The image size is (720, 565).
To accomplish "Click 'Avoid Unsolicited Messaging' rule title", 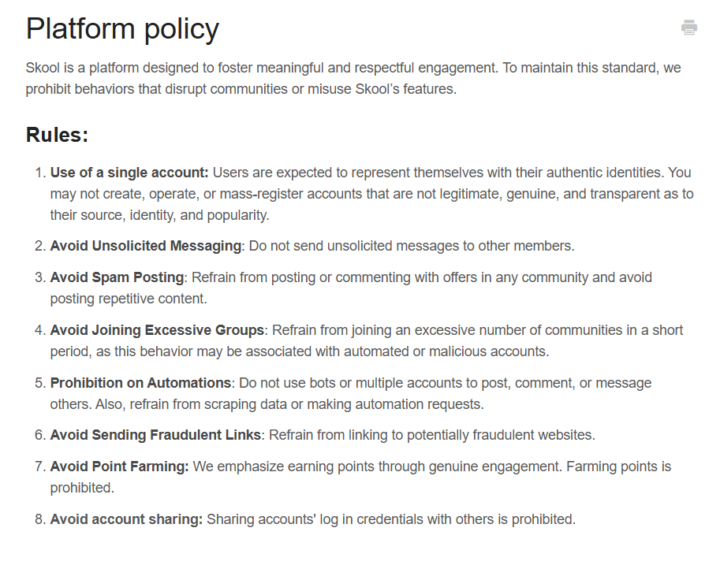I will point(146,246).
